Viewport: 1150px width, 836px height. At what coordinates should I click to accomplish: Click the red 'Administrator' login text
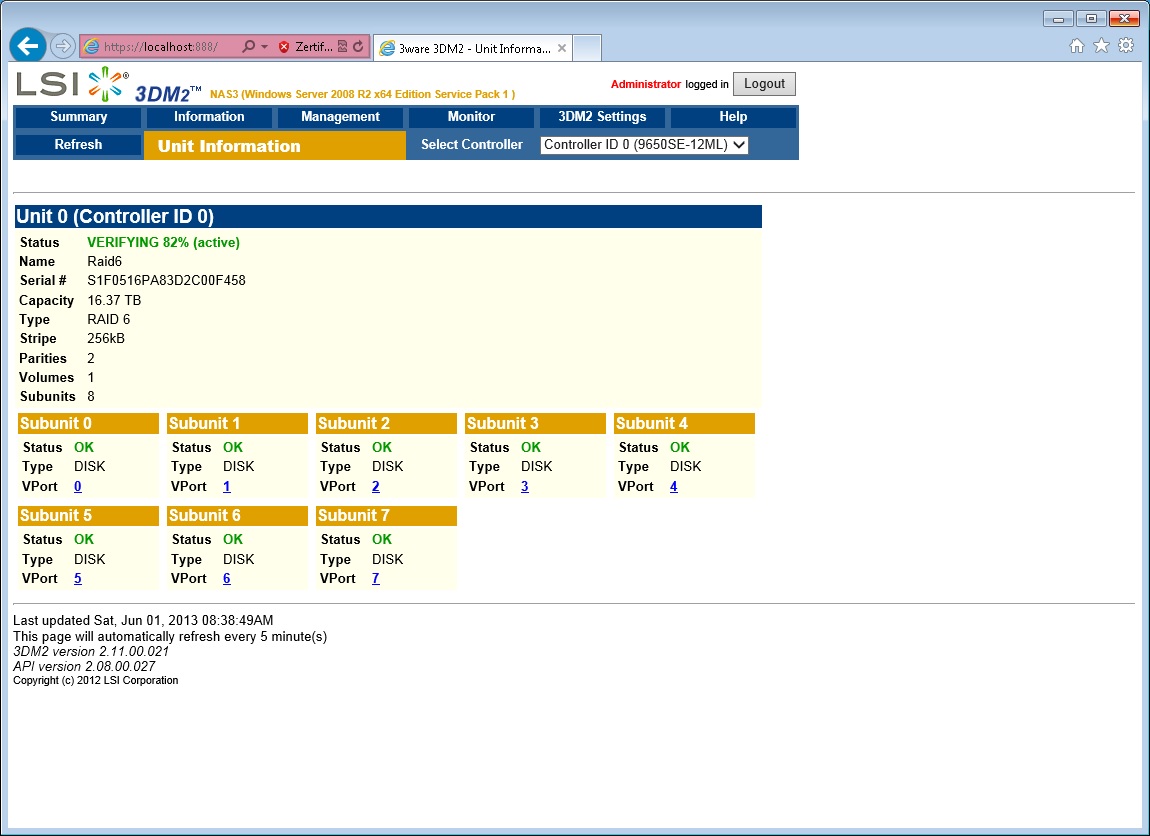coord(646,84)
